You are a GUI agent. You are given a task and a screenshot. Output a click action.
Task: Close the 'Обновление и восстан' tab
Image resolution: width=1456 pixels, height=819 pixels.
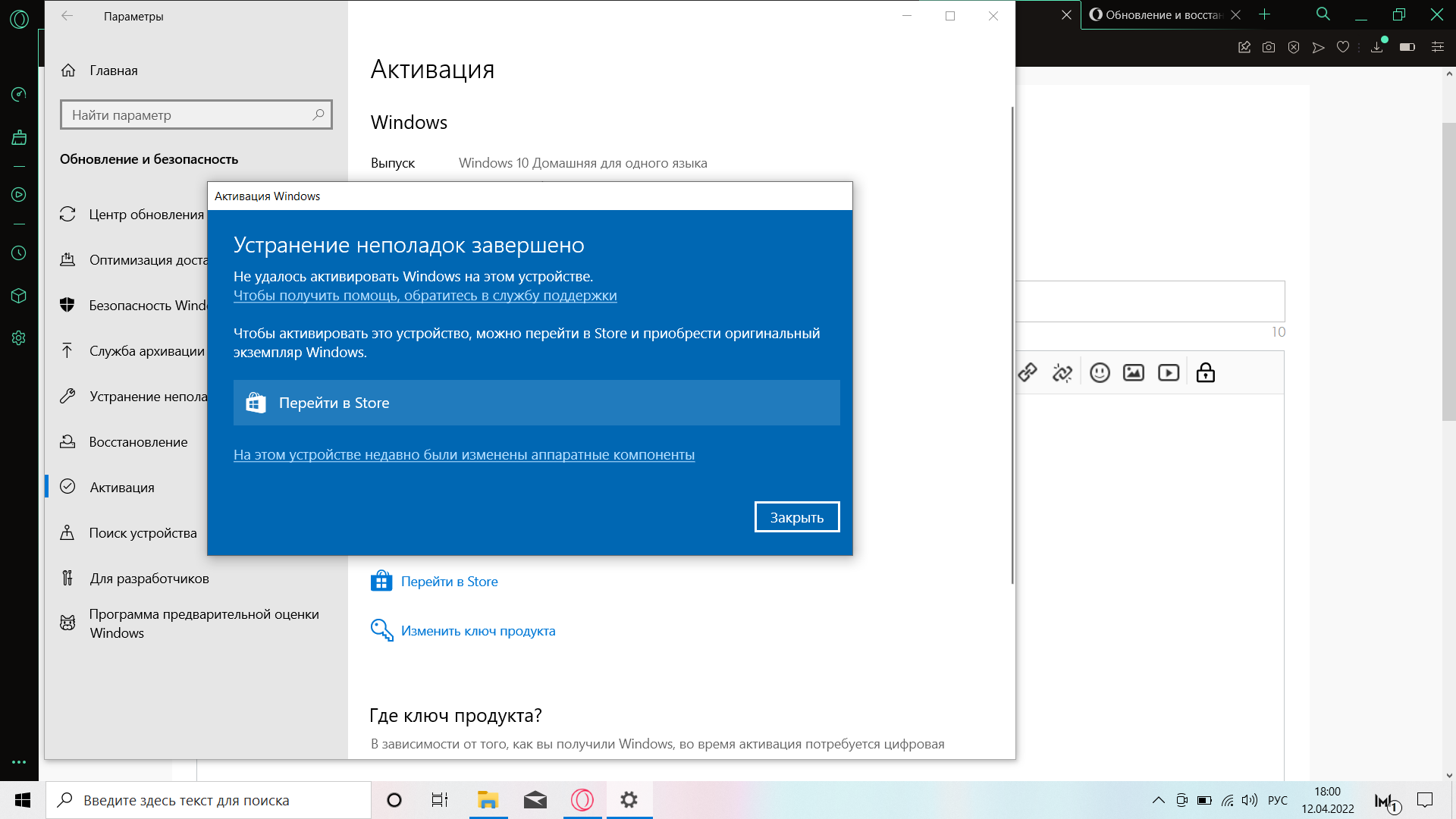click(x=1235, y=14)
